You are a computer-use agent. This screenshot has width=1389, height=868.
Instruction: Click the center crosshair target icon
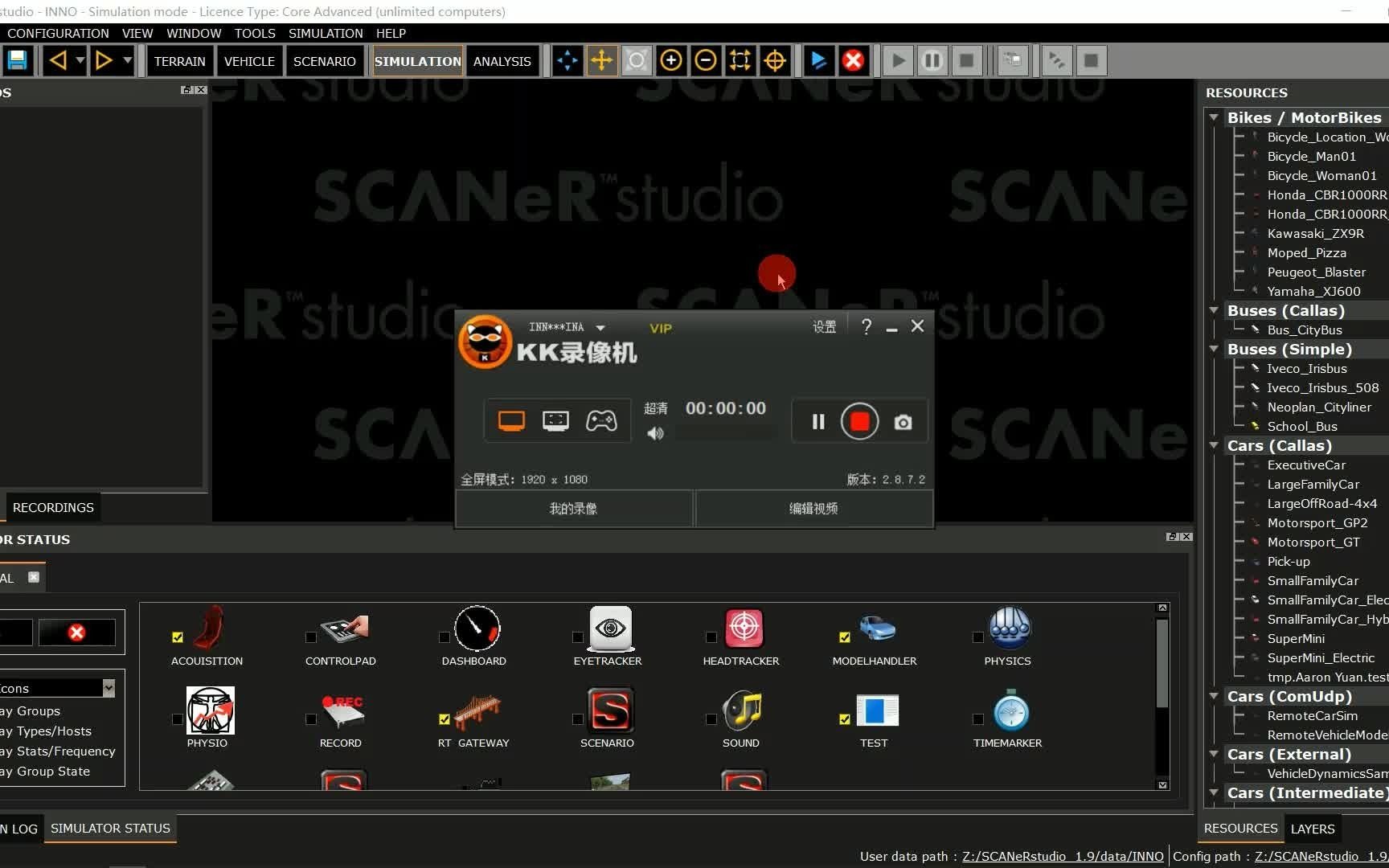coord(775,60)
